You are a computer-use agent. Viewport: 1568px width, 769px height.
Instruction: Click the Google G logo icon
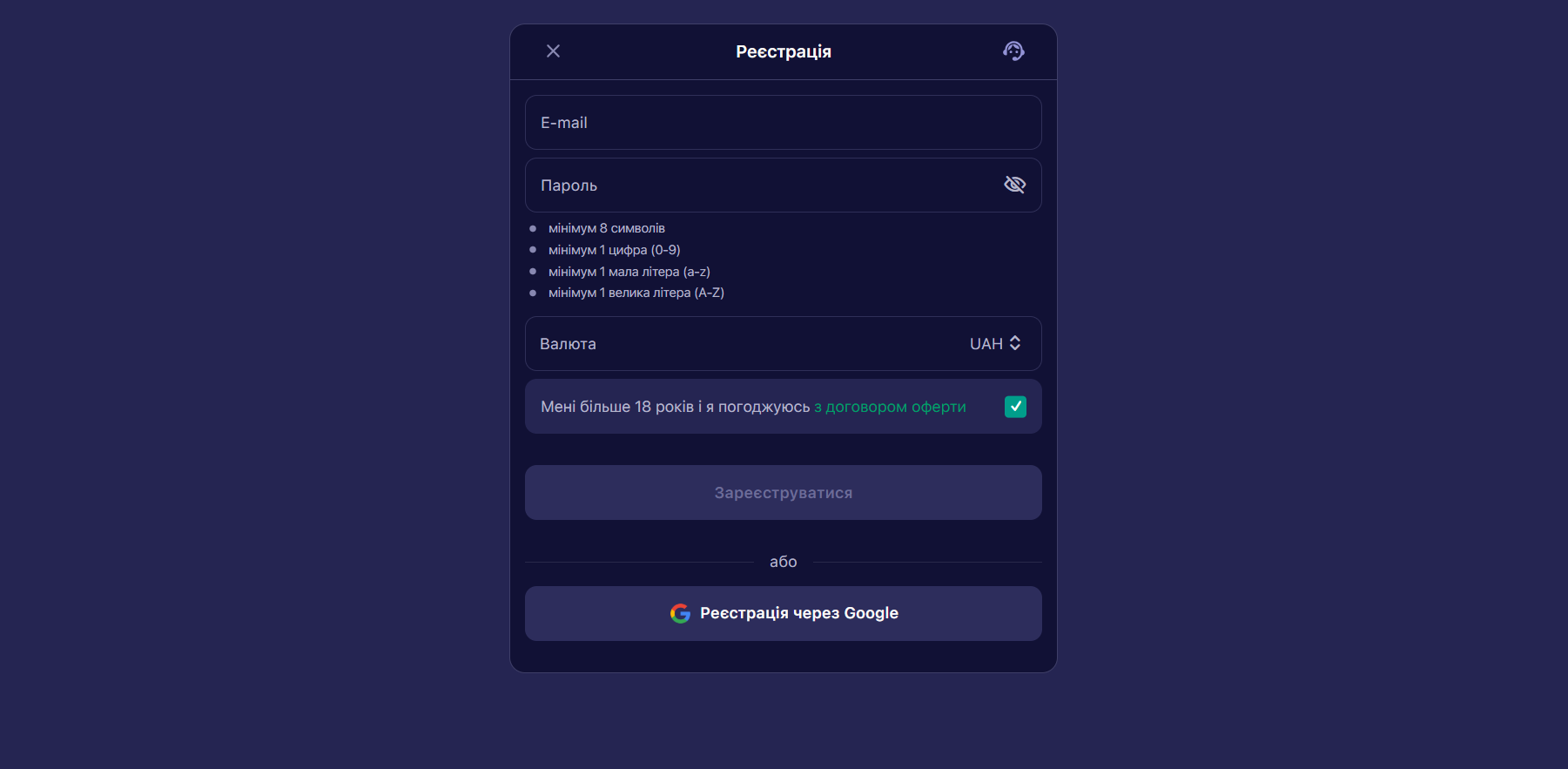(x=680, y=614)
